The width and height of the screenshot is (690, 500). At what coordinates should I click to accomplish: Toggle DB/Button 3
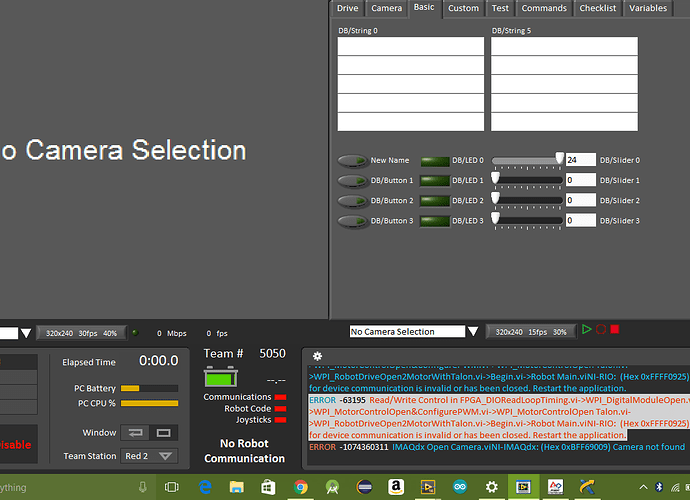[352, 221]
